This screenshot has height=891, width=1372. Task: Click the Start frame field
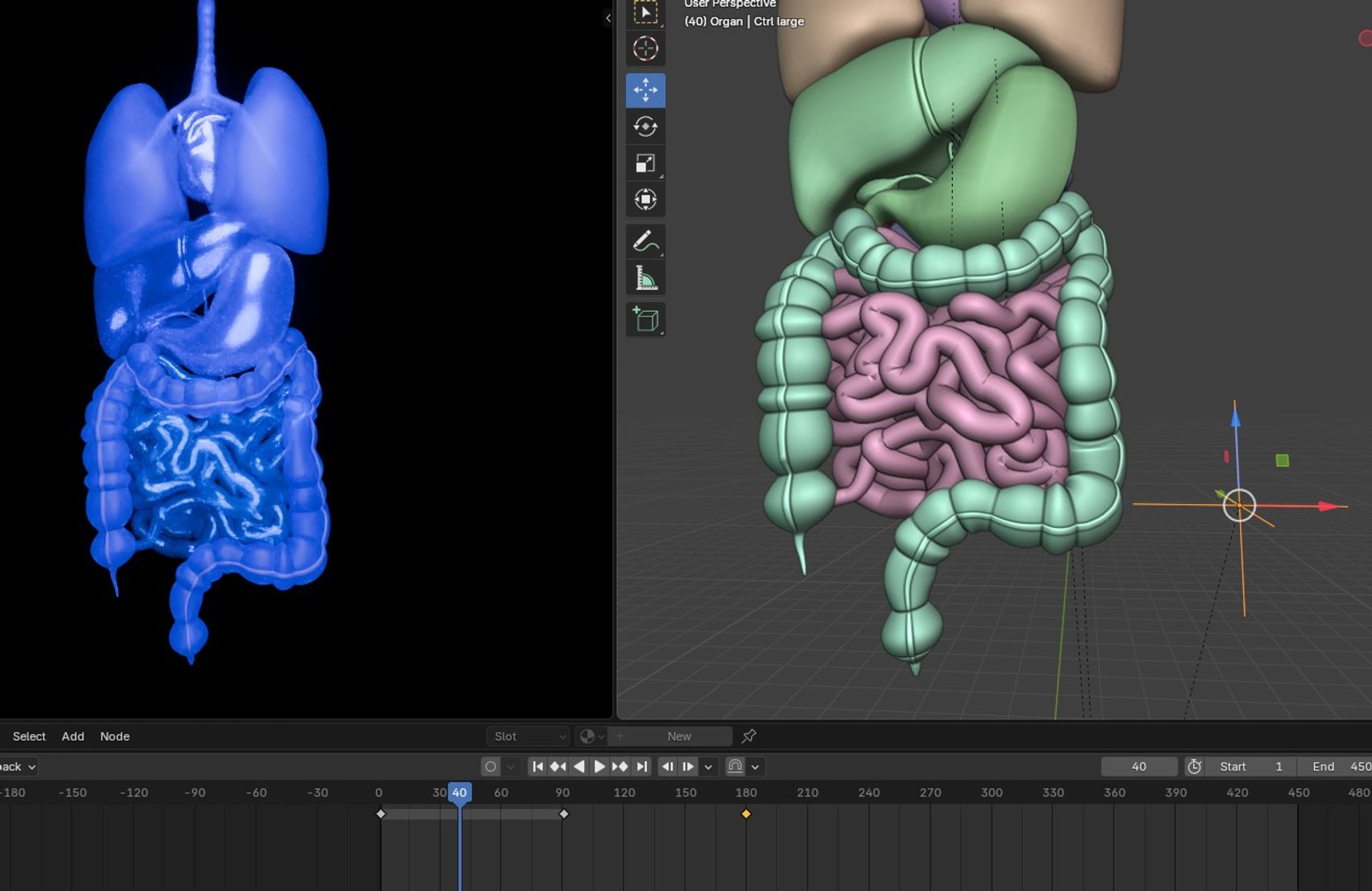[1251, 766]
